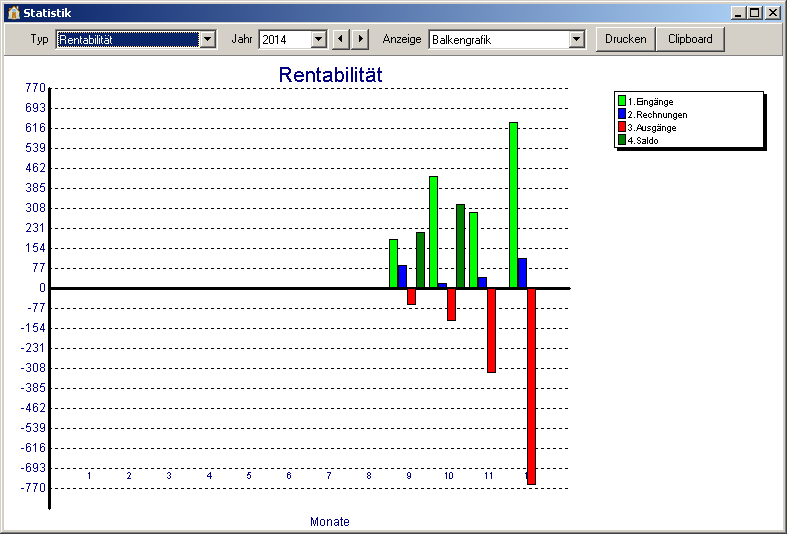Click the blue Rechnungen legend swatch
This screenshot has width=787, height=534.
[622, 115]
